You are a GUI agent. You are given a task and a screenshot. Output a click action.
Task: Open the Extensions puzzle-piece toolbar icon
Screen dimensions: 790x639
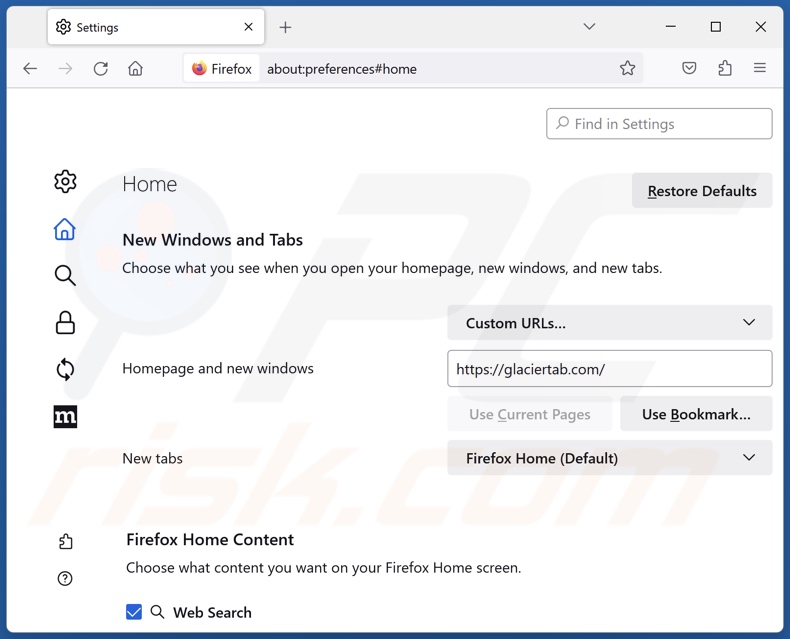click(725, 68)
